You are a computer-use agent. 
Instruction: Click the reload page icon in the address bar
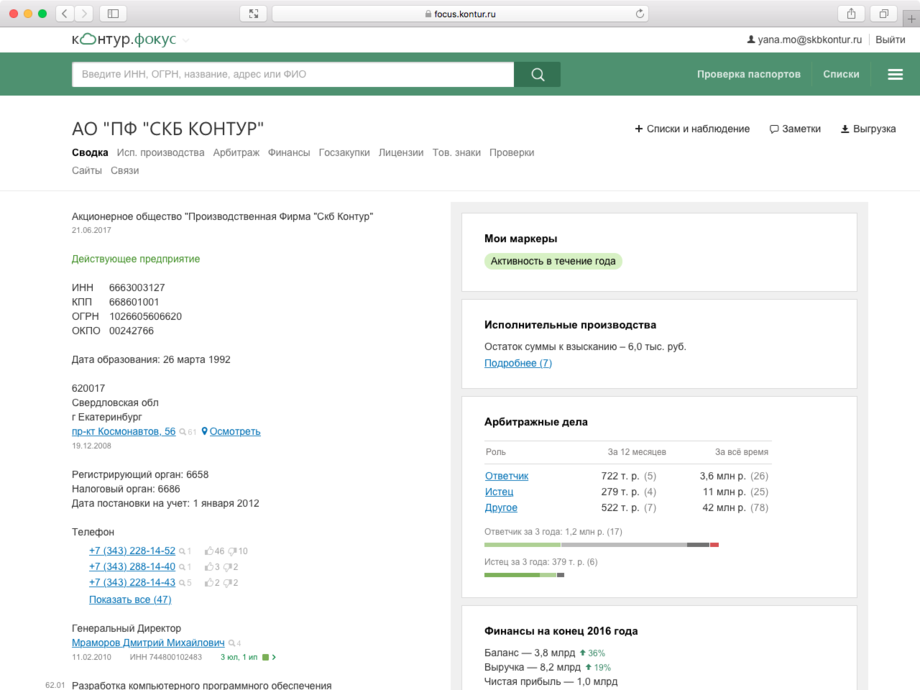click(640, 14)
